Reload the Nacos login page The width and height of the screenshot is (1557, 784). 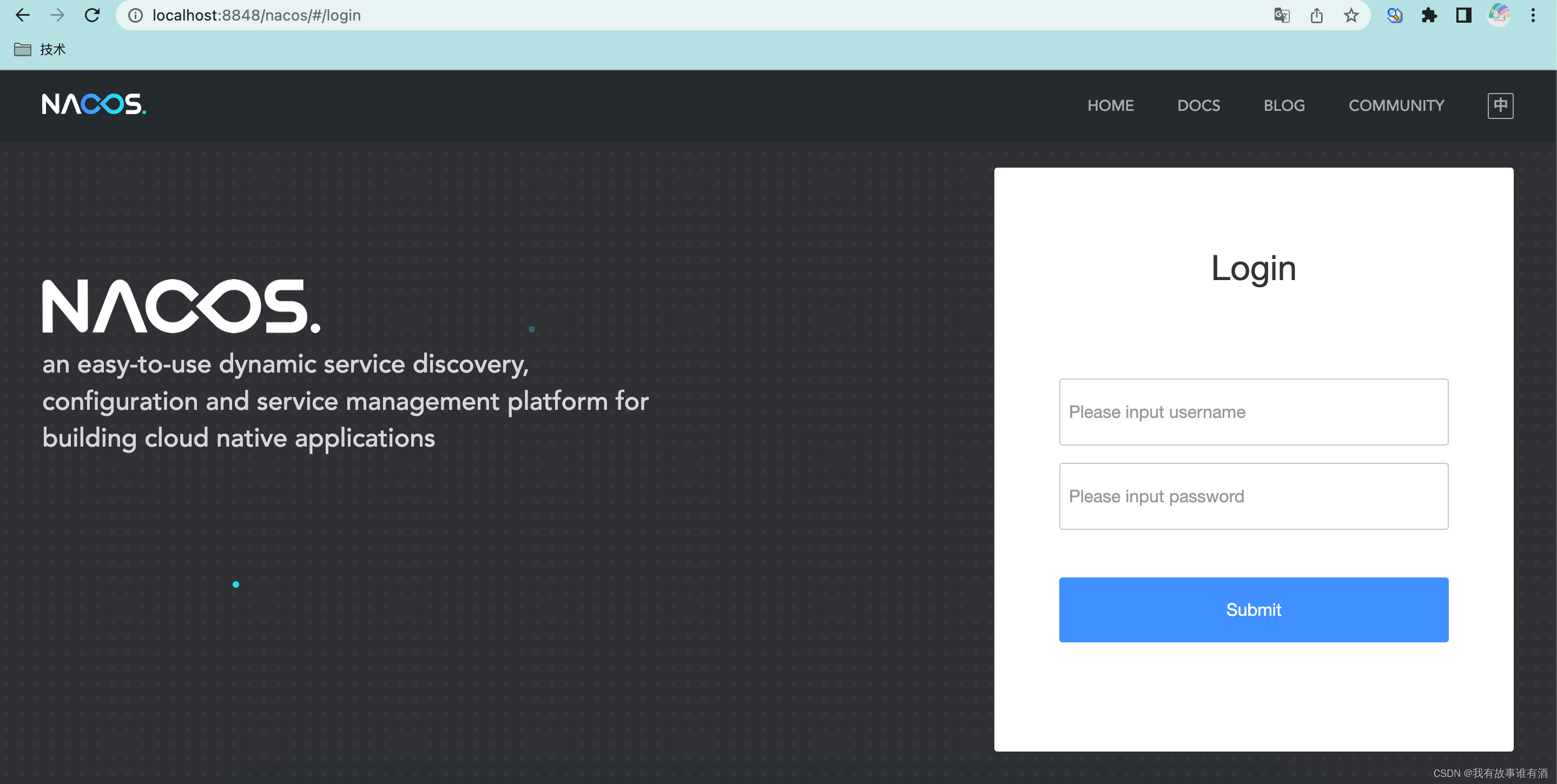pyautogui.click(x=92, y=15)
